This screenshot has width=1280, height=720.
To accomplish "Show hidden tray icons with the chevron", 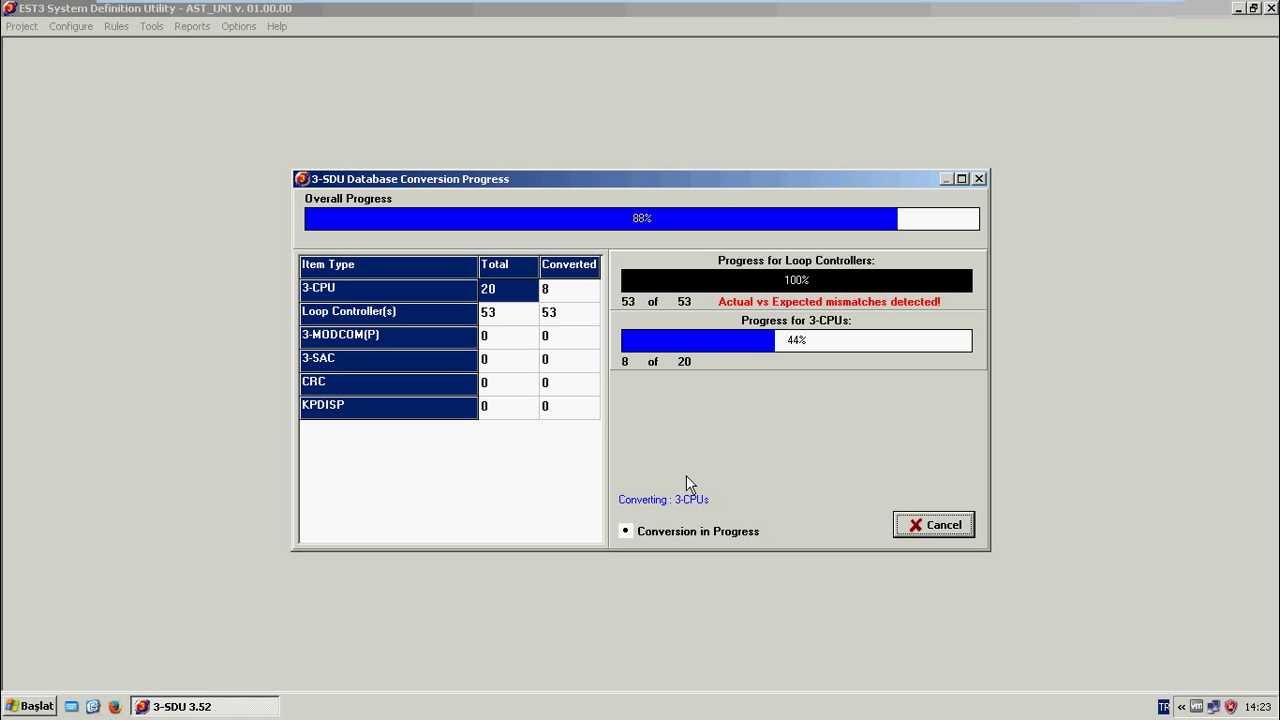I will 1181,707.
